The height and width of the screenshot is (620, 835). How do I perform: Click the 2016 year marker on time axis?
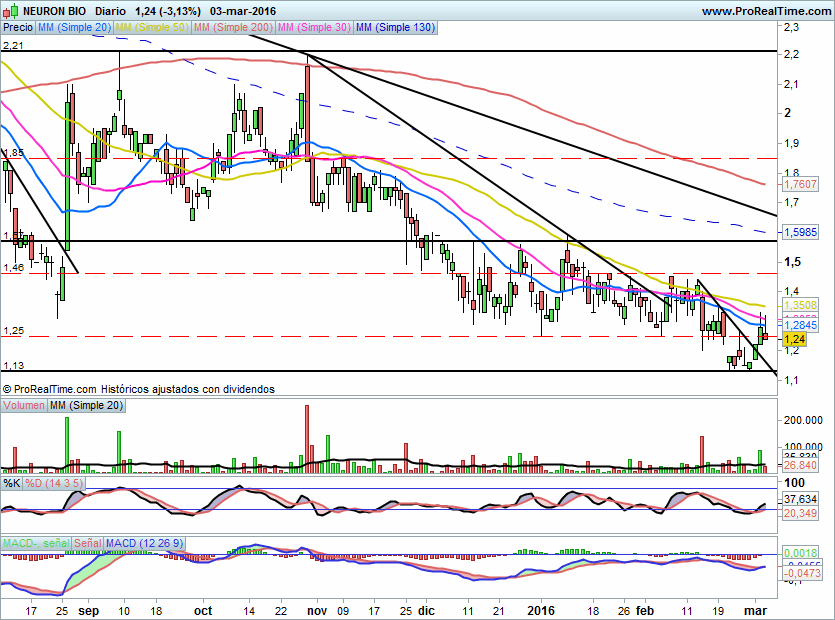pyautogui.click(x=539, y=608)
